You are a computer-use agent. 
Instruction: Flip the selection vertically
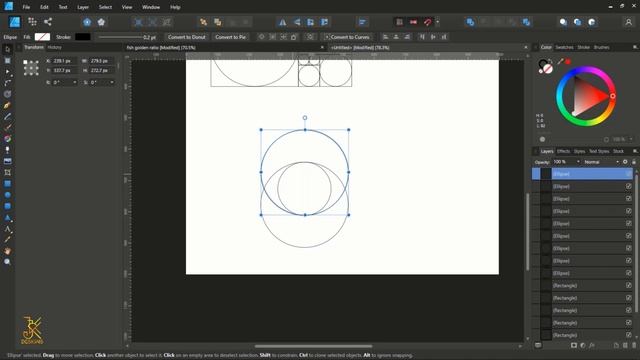tap(297, 22)
